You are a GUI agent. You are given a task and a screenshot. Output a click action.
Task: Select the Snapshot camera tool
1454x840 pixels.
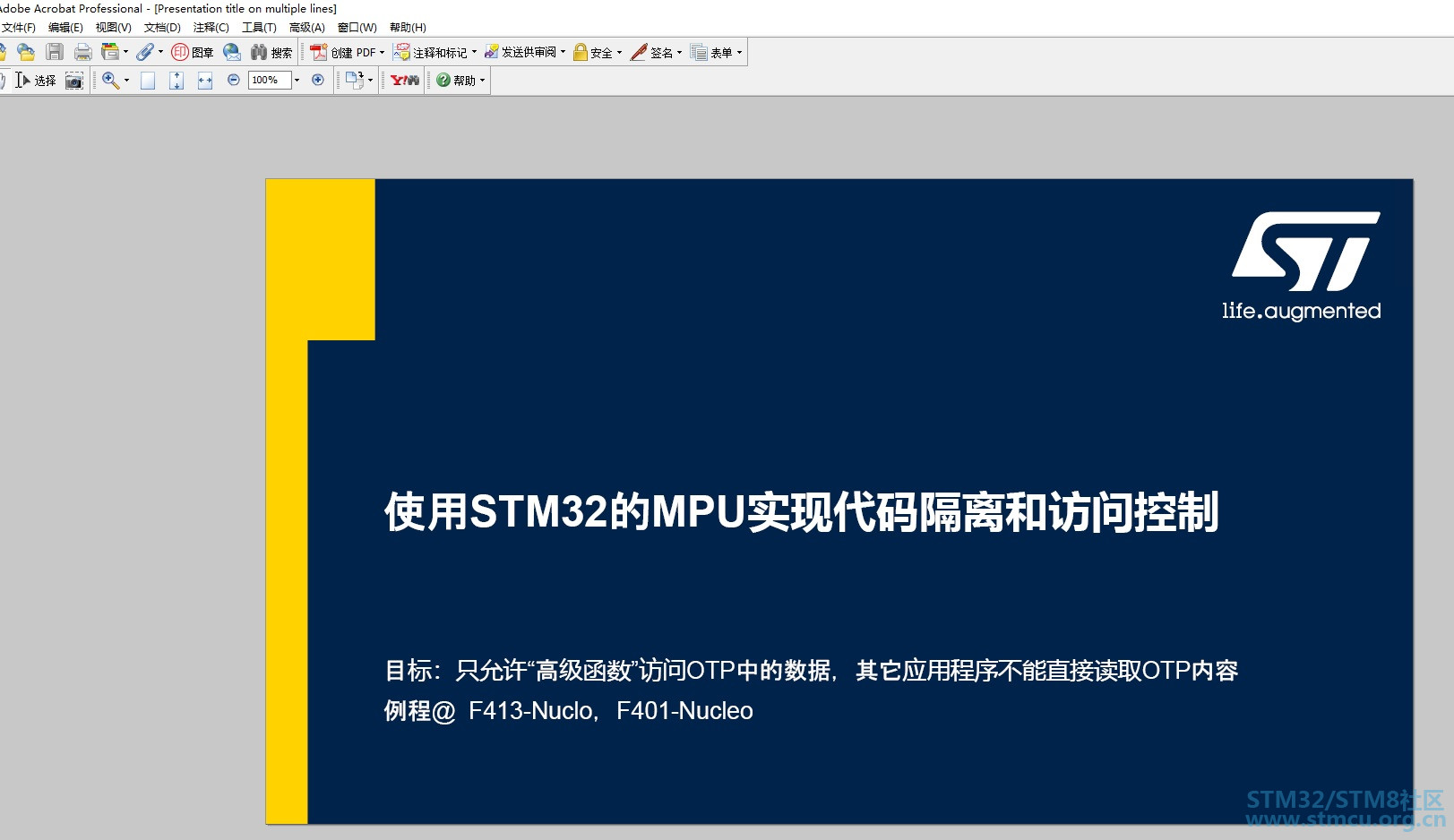point(74,81)
